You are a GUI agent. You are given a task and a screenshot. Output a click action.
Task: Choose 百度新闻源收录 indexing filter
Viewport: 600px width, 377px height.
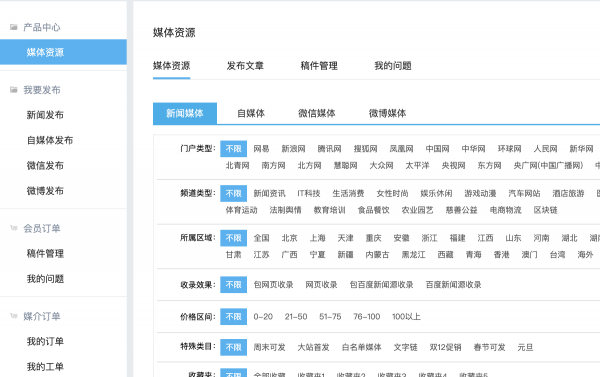click(453, 285)
